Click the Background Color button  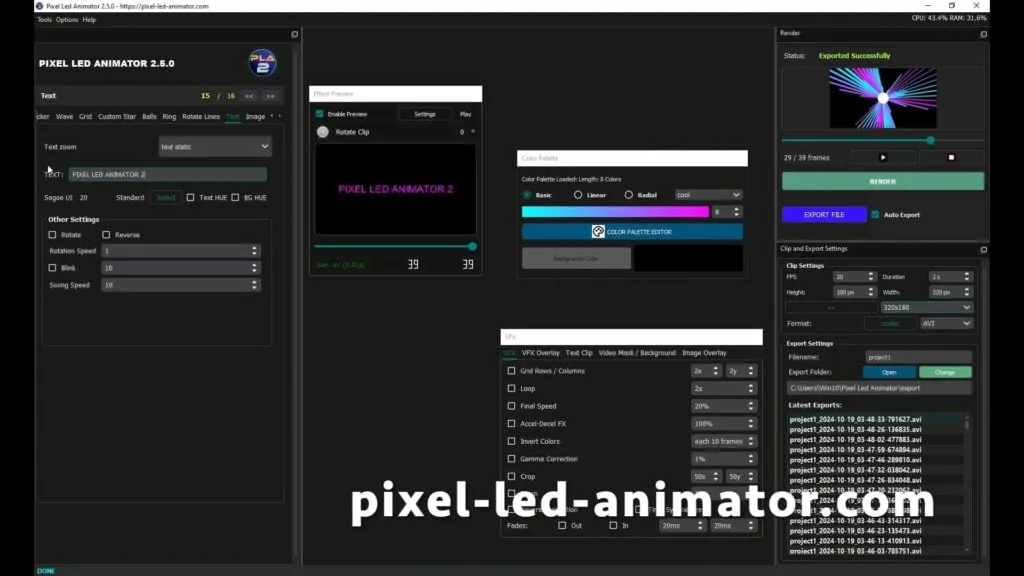(576, 259)
